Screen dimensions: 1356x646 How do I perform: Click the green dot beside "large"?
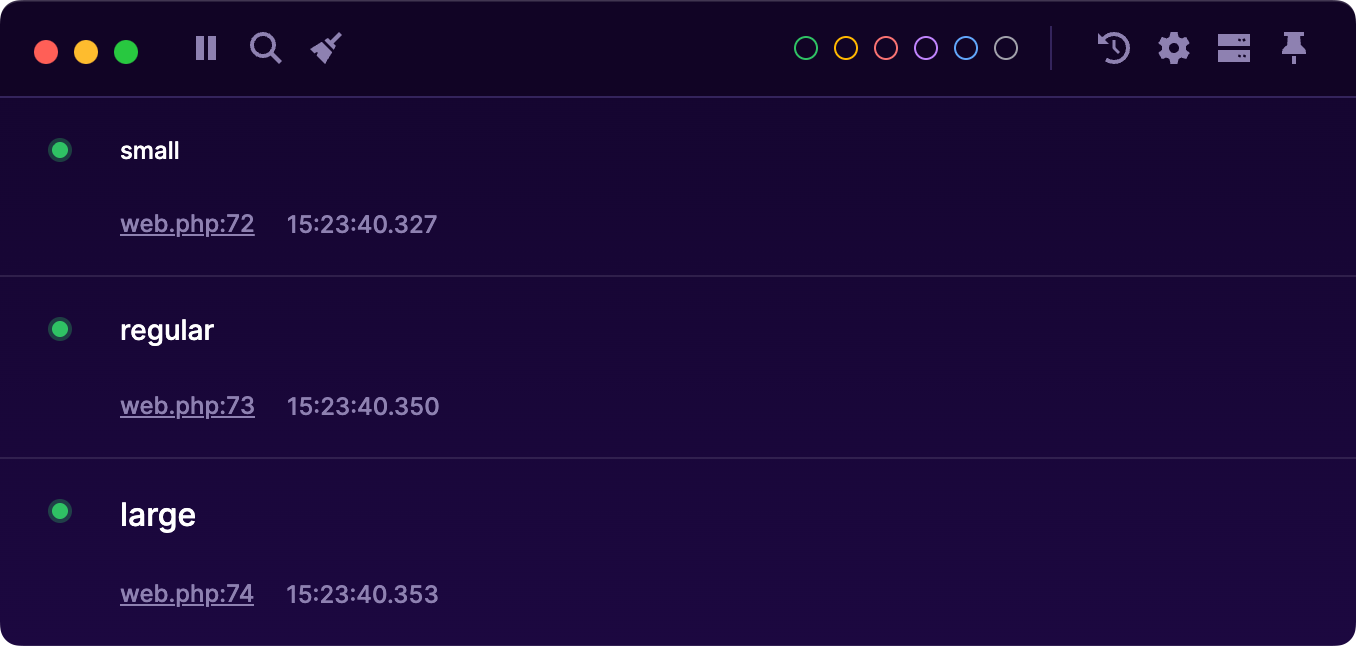pyautogui.click(x=60, y=511)
